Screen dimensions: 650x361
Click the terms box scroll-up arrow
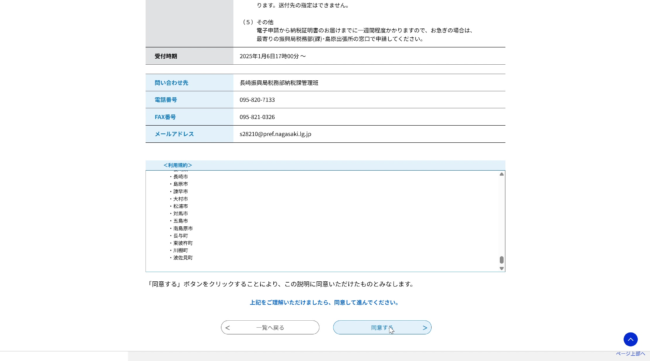[502, 174]
